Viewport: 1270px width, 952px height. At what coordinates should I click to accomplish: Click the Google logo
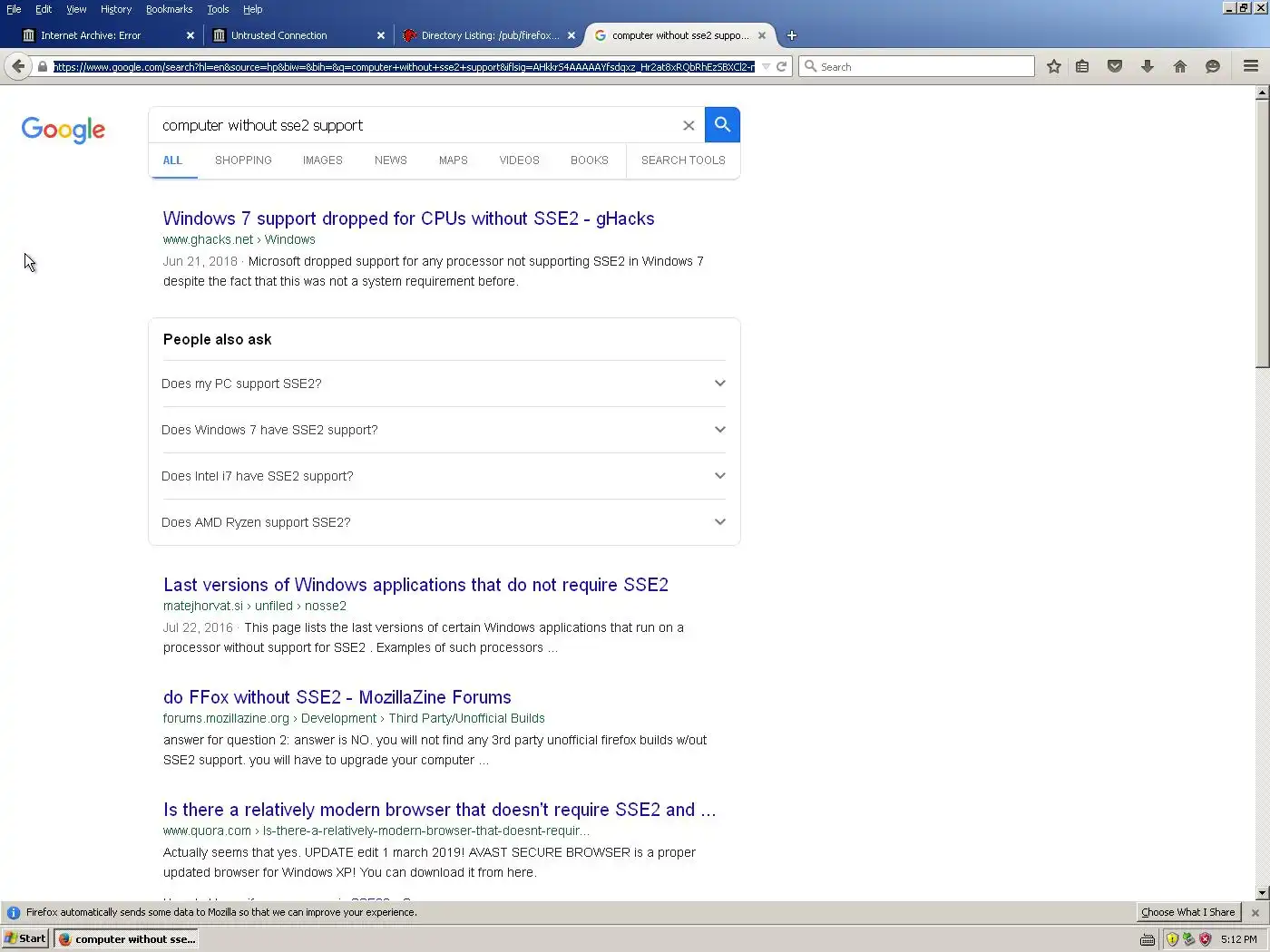63,130
